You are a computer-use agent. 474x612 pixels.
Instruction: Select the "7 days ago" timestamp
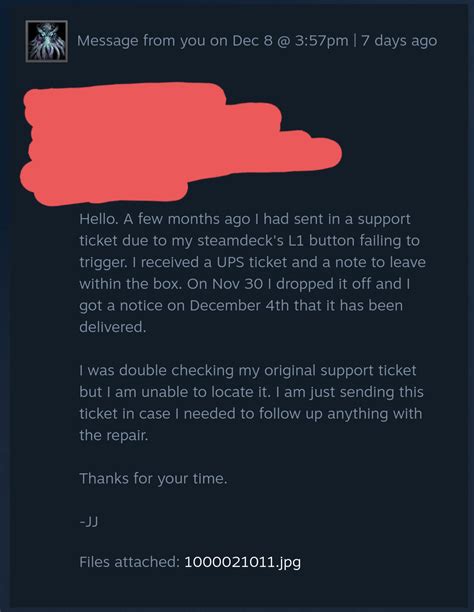(x=399, y=41)
